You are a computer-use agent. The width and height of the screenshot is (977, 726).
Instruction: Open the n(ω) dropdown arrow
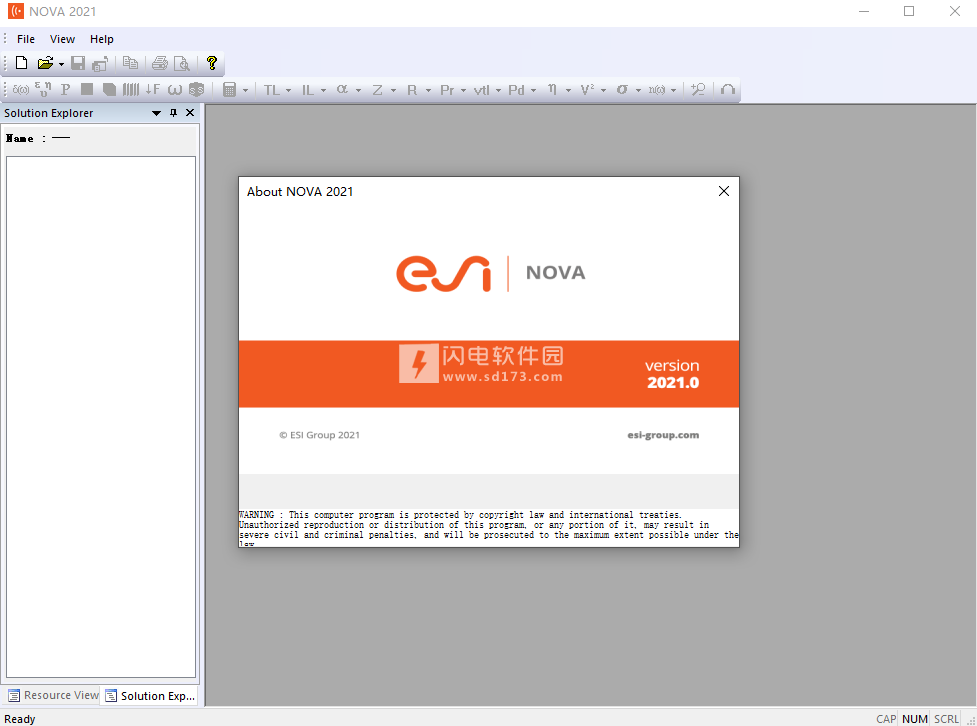coord(674,91)
